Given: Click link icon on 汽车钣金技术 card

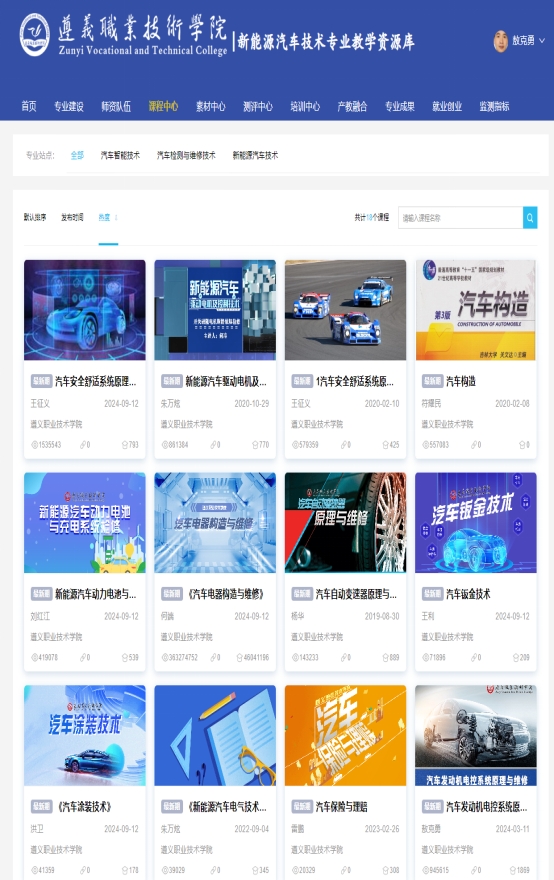Looking at the screenshot, I should point(474,657).
